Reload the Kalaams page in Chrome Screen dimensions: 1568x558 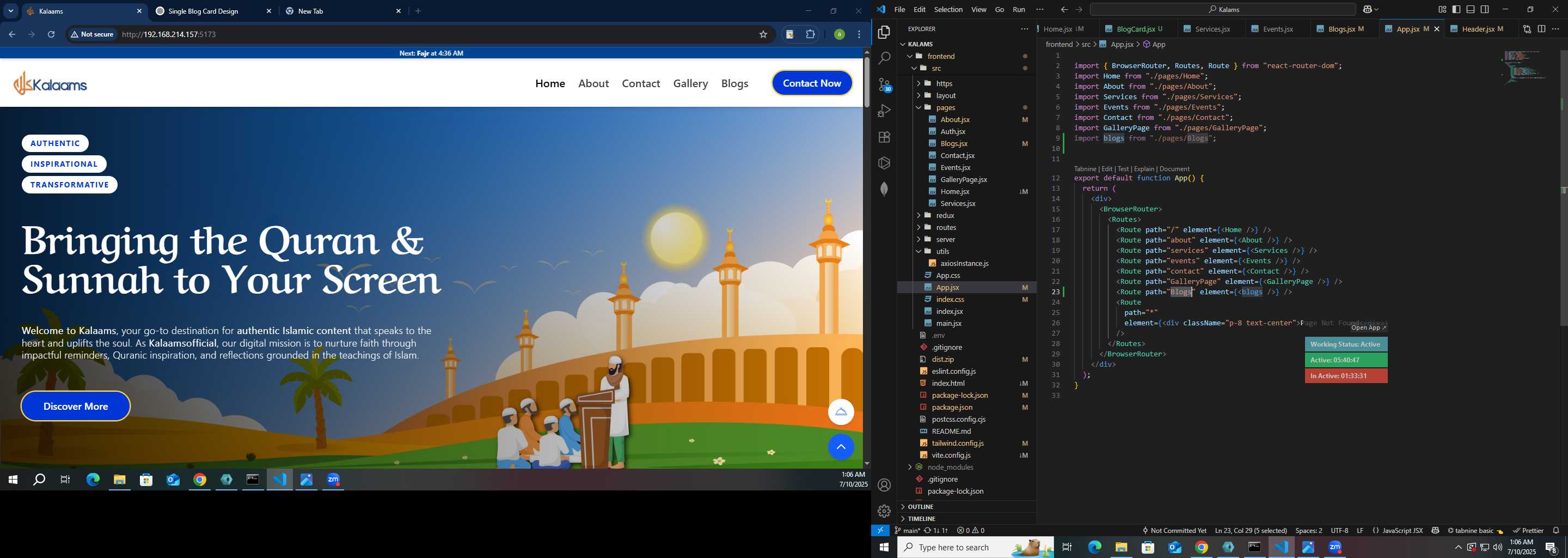(51, 35)
